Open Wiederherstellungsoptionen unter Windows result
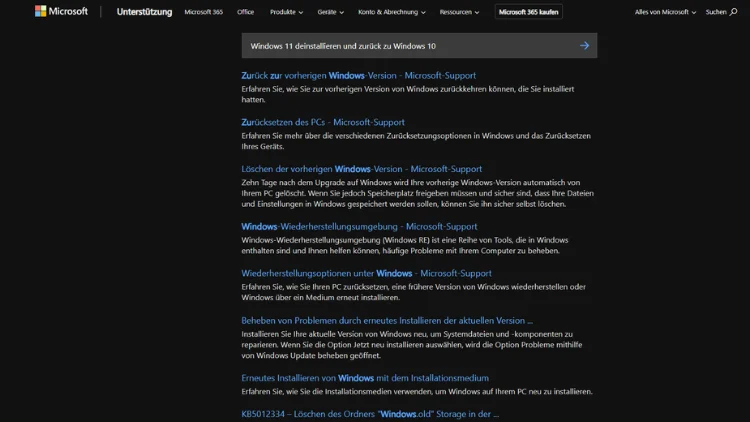Viewport: 750px width, 422px height. click(x=366, y=273)
